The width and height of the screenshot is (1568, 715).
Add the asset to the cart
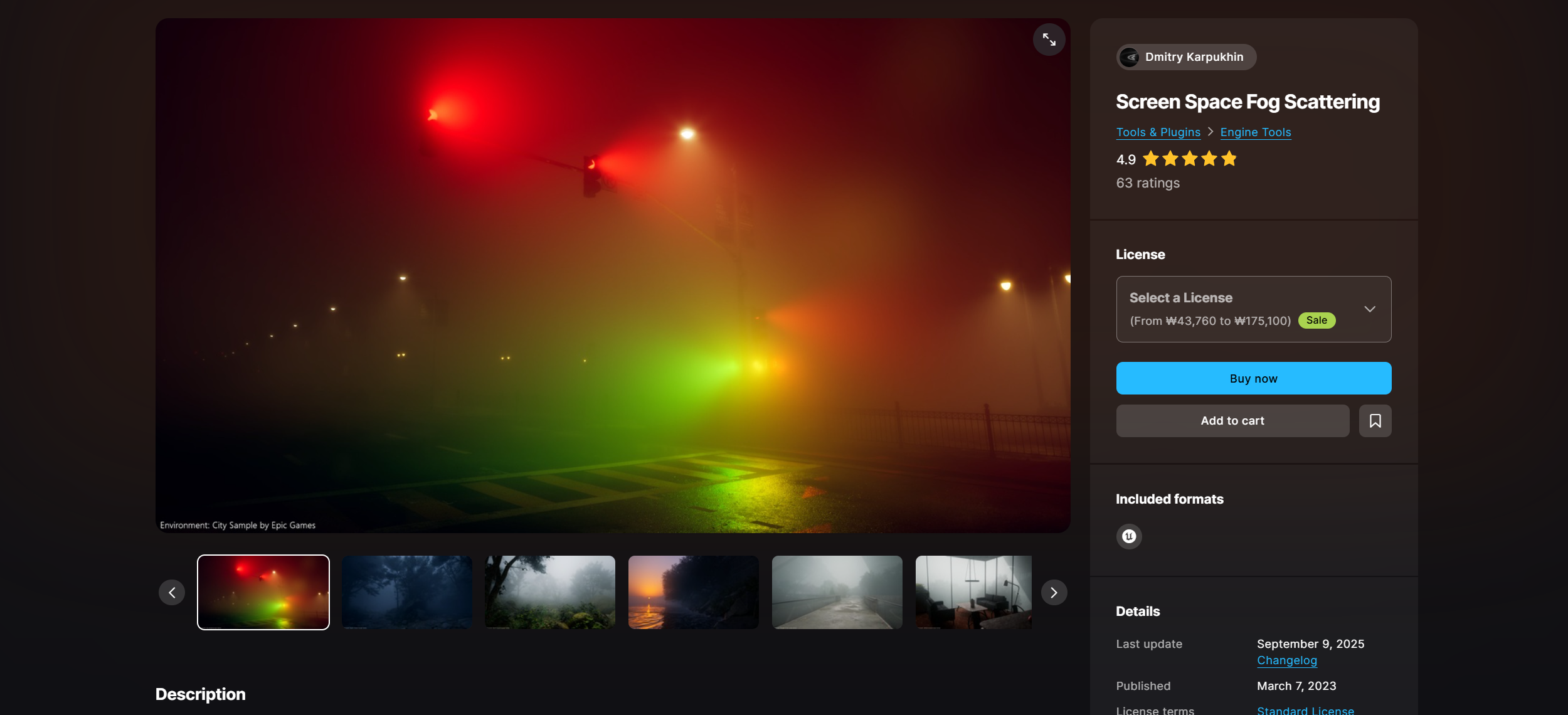(1232, 420)
